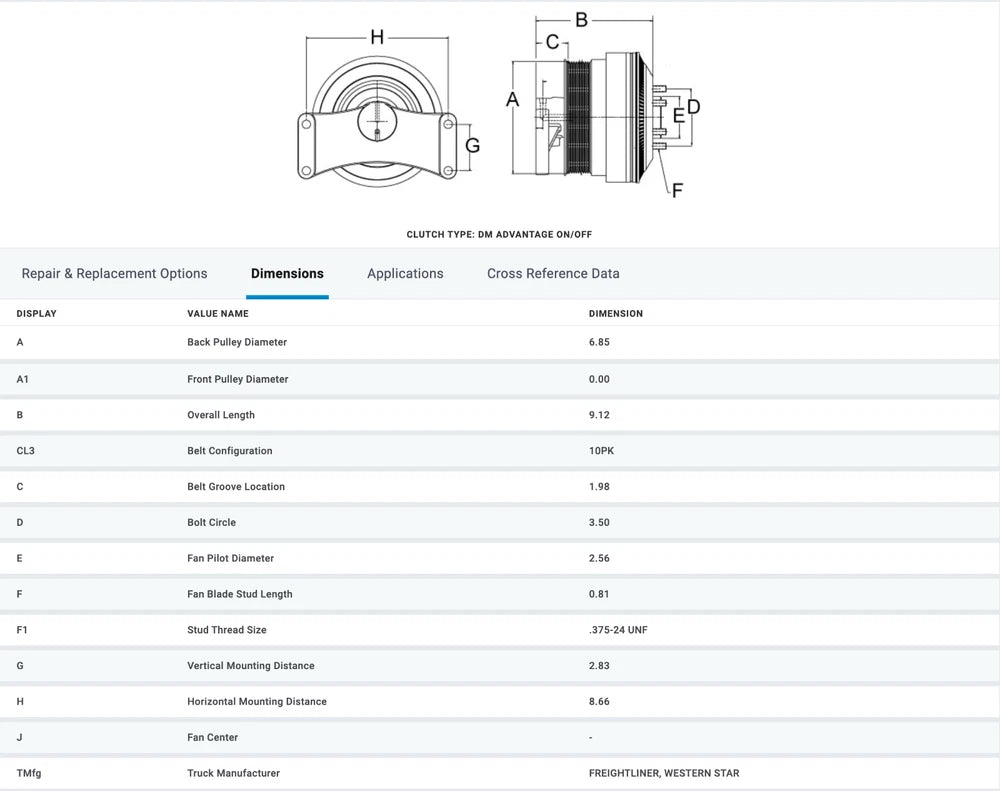Click the DISPLAY column header

pos(36,313)
